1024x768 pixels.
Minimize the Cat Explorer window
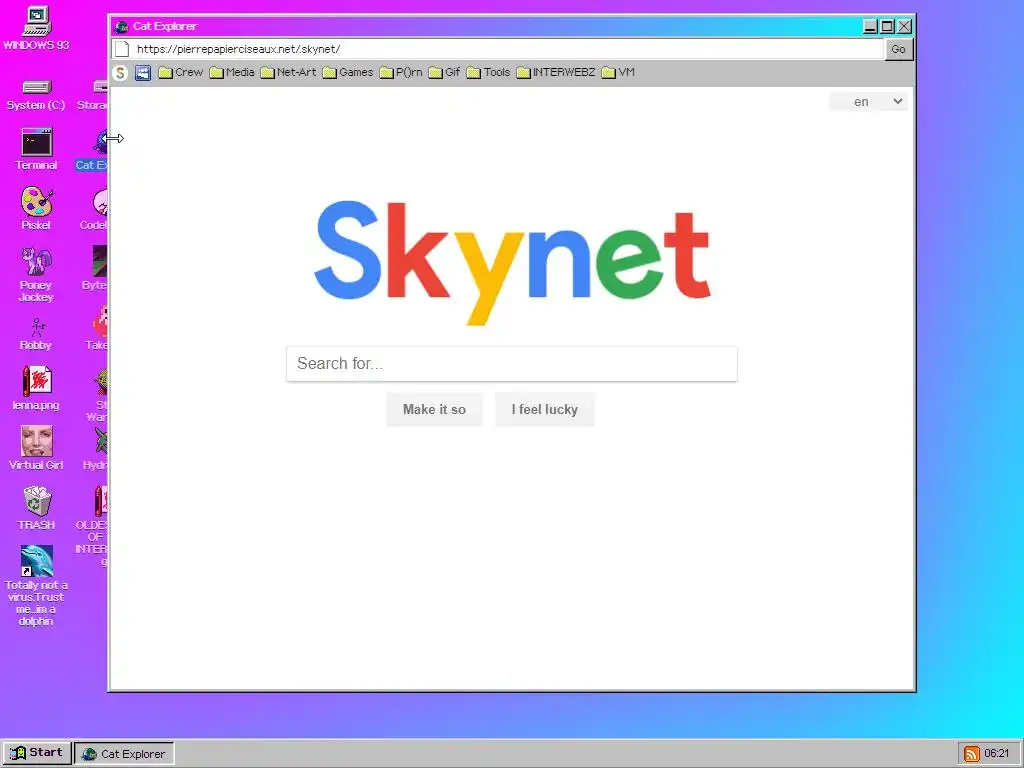point(870,26)
